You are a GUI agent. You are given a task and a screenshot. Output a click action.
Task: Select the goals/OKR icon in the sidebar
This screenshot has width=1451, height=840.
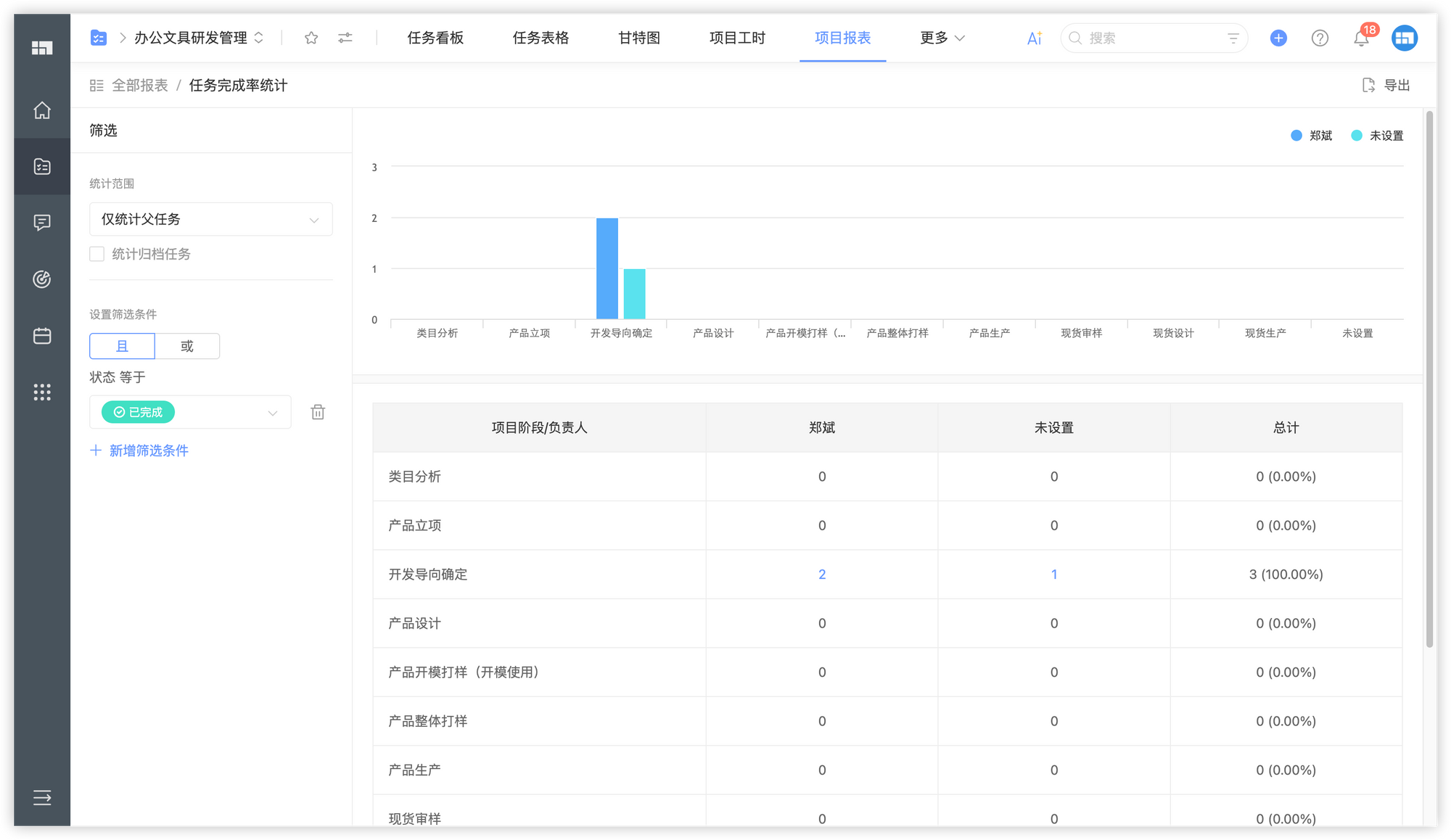42,279
